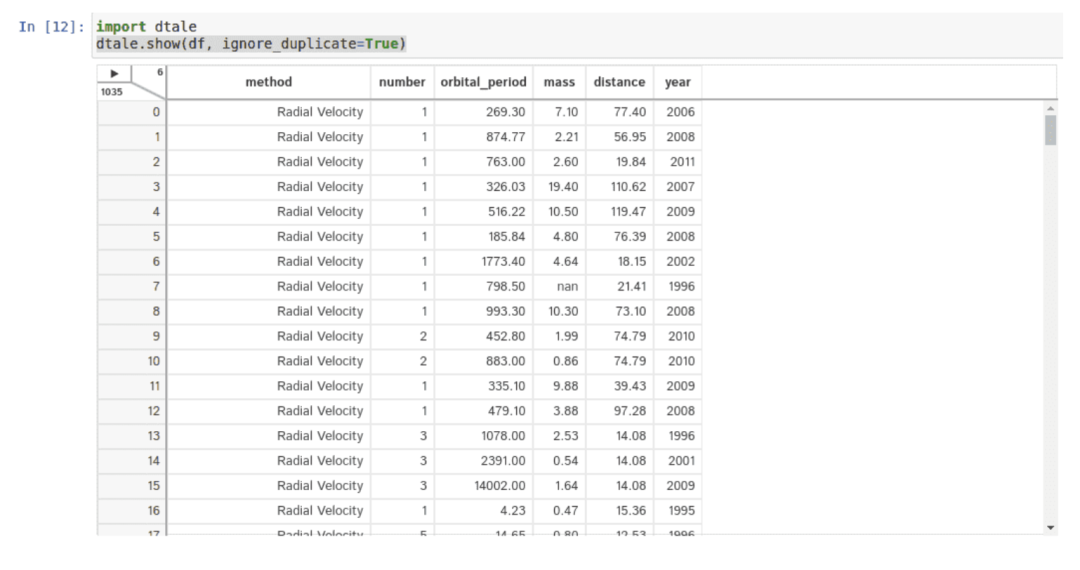Open the method column header menu
Image resolution: width=1080 pixels, height=570 pixels.
(269, 82)
